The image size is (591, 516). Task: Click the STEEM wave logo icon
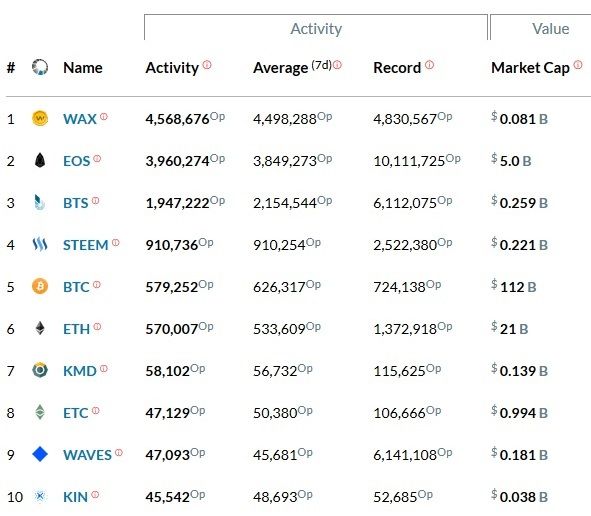point(40,244)
